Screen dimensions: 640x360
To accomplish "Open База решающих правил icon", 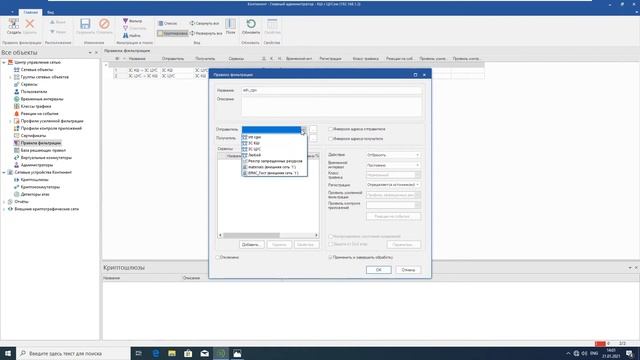I will [x=17, y=150].
